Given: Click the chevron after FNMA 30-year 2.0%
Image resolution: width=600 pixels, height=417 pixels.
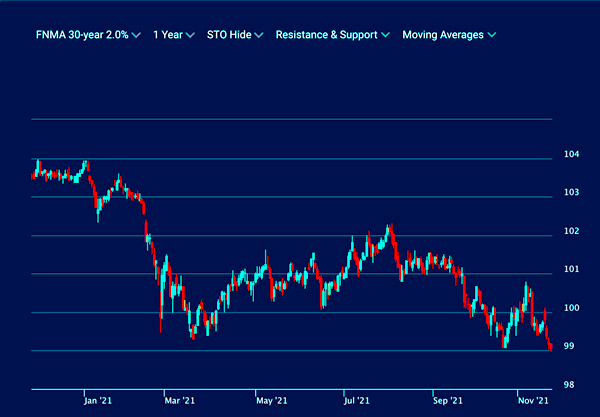Looking at the screenshot, I should (136, 35).
